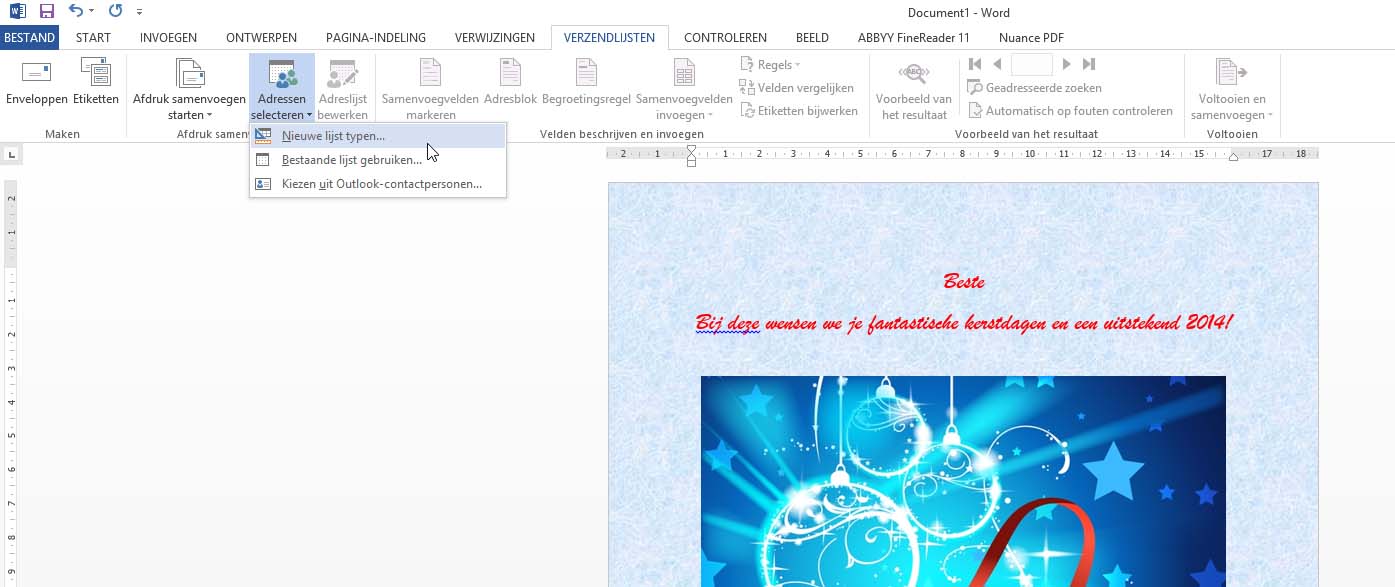The image size is (1395, 587).
Task: Go to previous record arrow
Action: (997, 64)
